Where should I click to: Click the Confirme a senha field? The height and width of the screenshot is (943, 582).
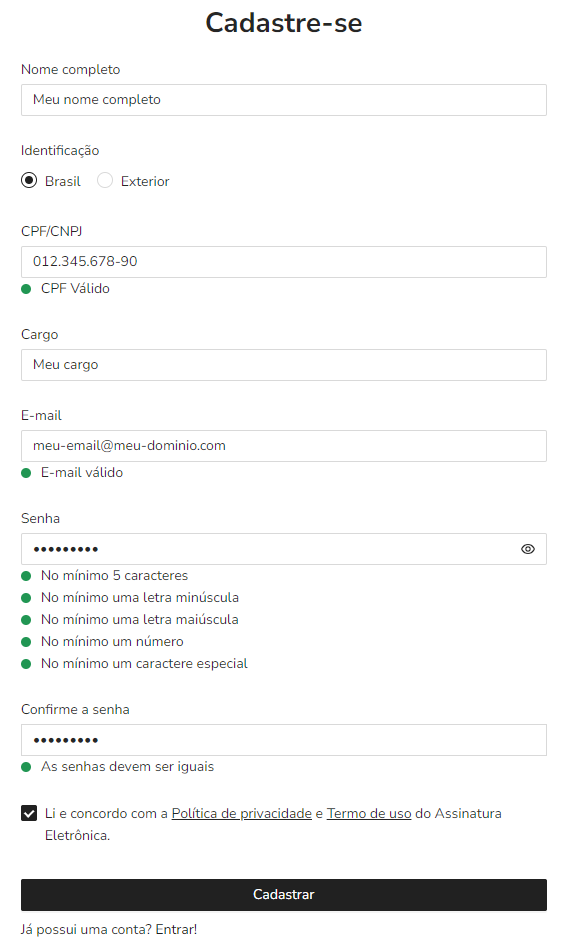click(x=284, y=740)
